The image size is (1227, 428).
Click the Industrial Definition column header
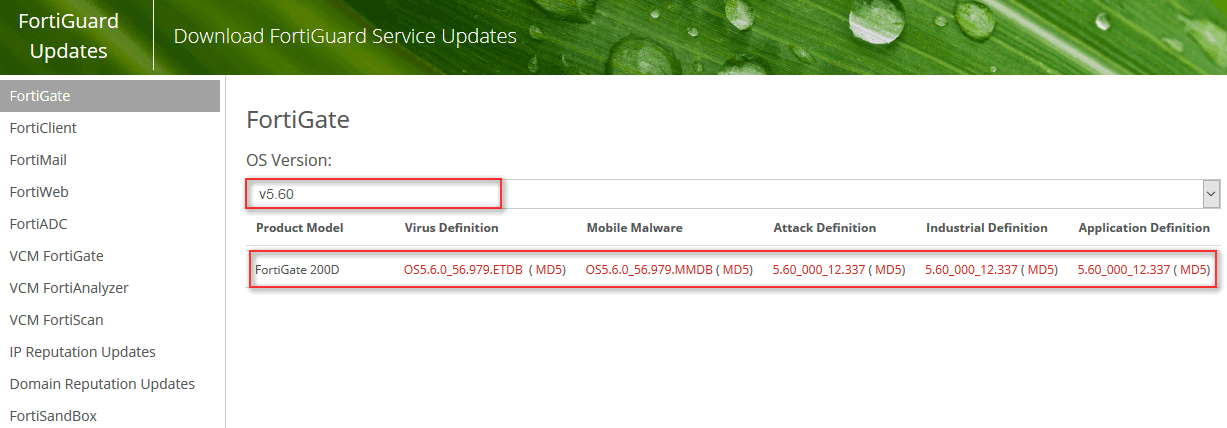pos(987,228)
